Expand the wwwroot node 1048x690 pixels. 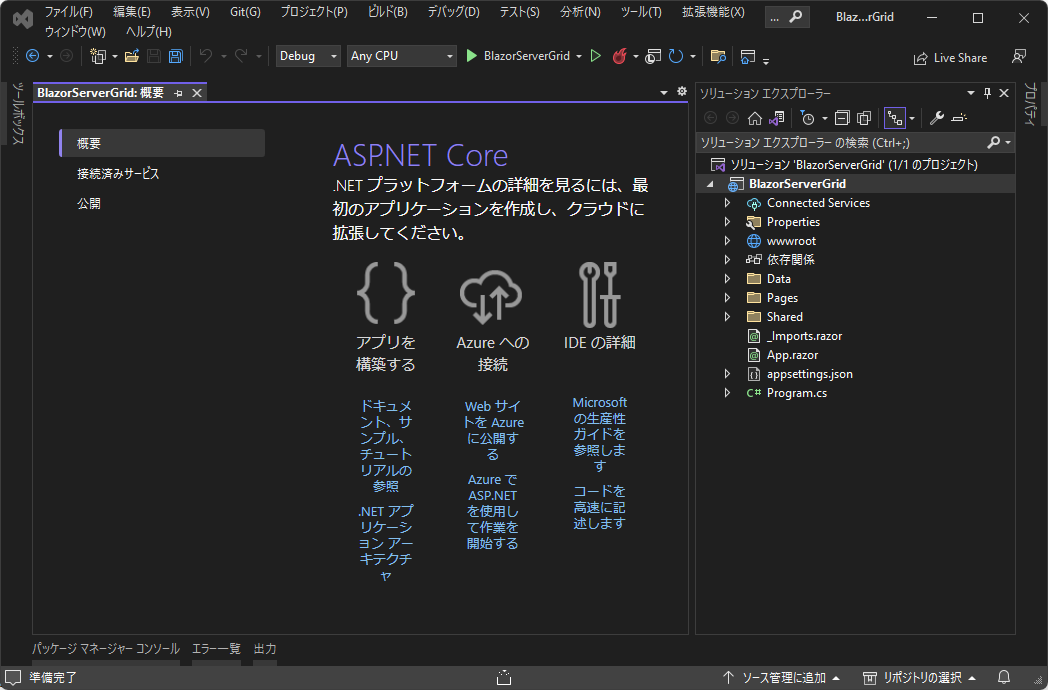pyautogui.click(x=727, y=241)
